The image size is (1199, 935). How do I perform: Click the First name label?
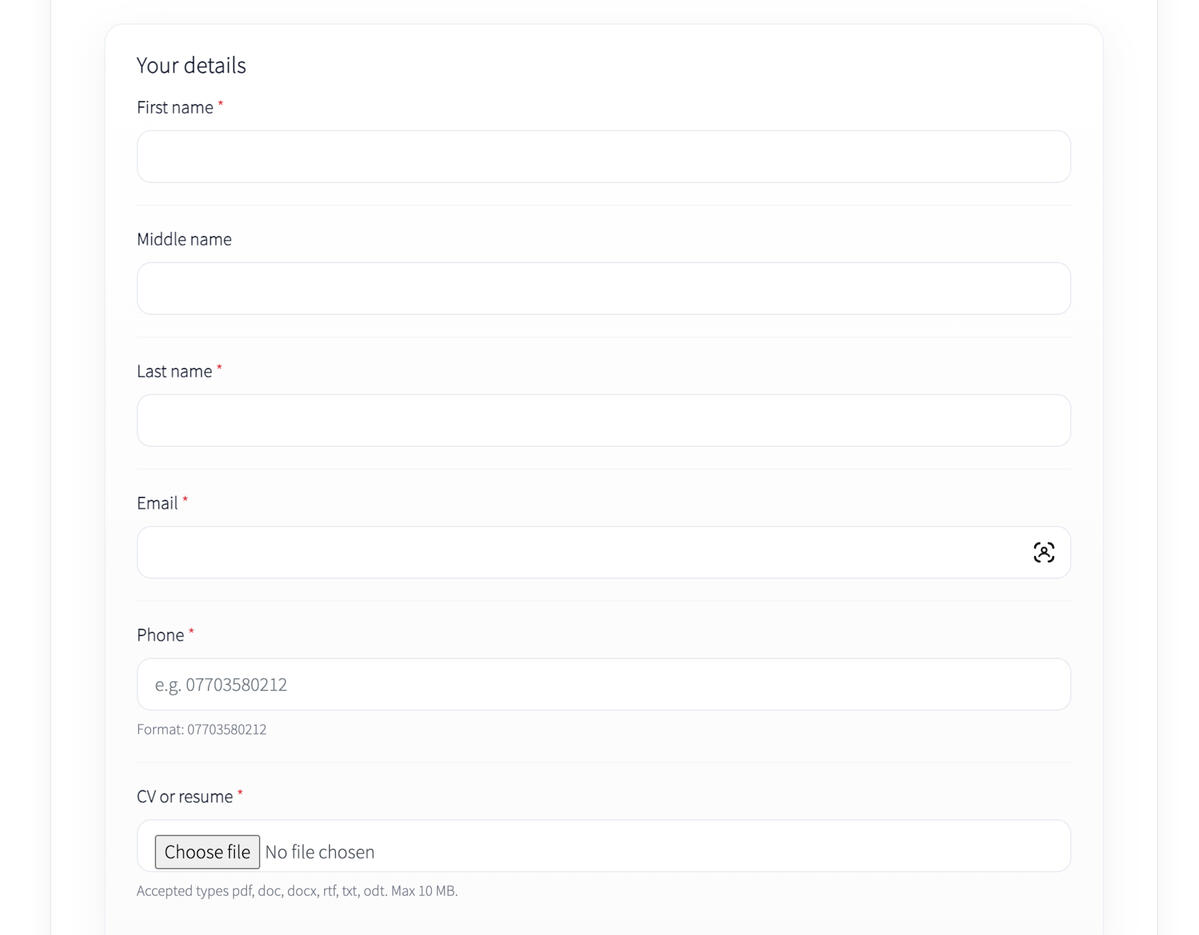pos(175,108)
